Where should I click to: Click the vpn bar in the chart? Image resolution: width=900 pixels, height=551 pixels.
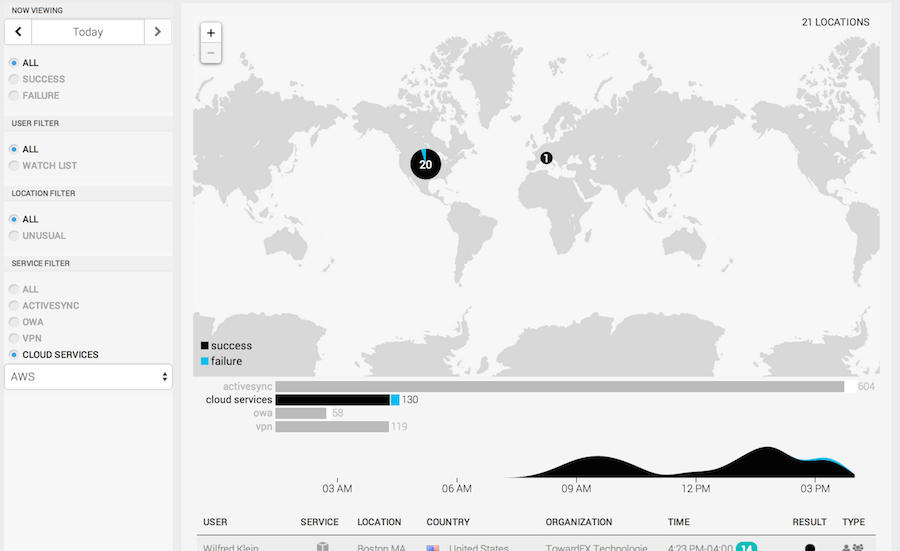pos(331,427)
